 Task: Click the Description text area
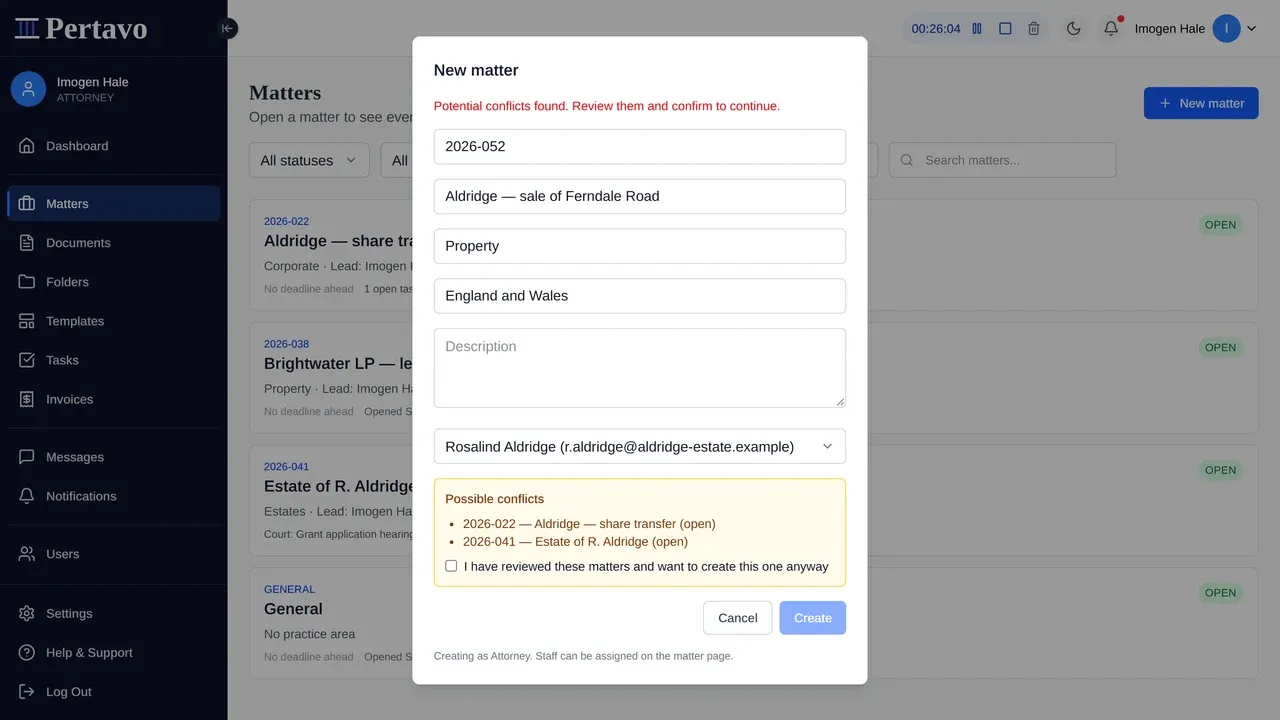(x=640, y=368)
